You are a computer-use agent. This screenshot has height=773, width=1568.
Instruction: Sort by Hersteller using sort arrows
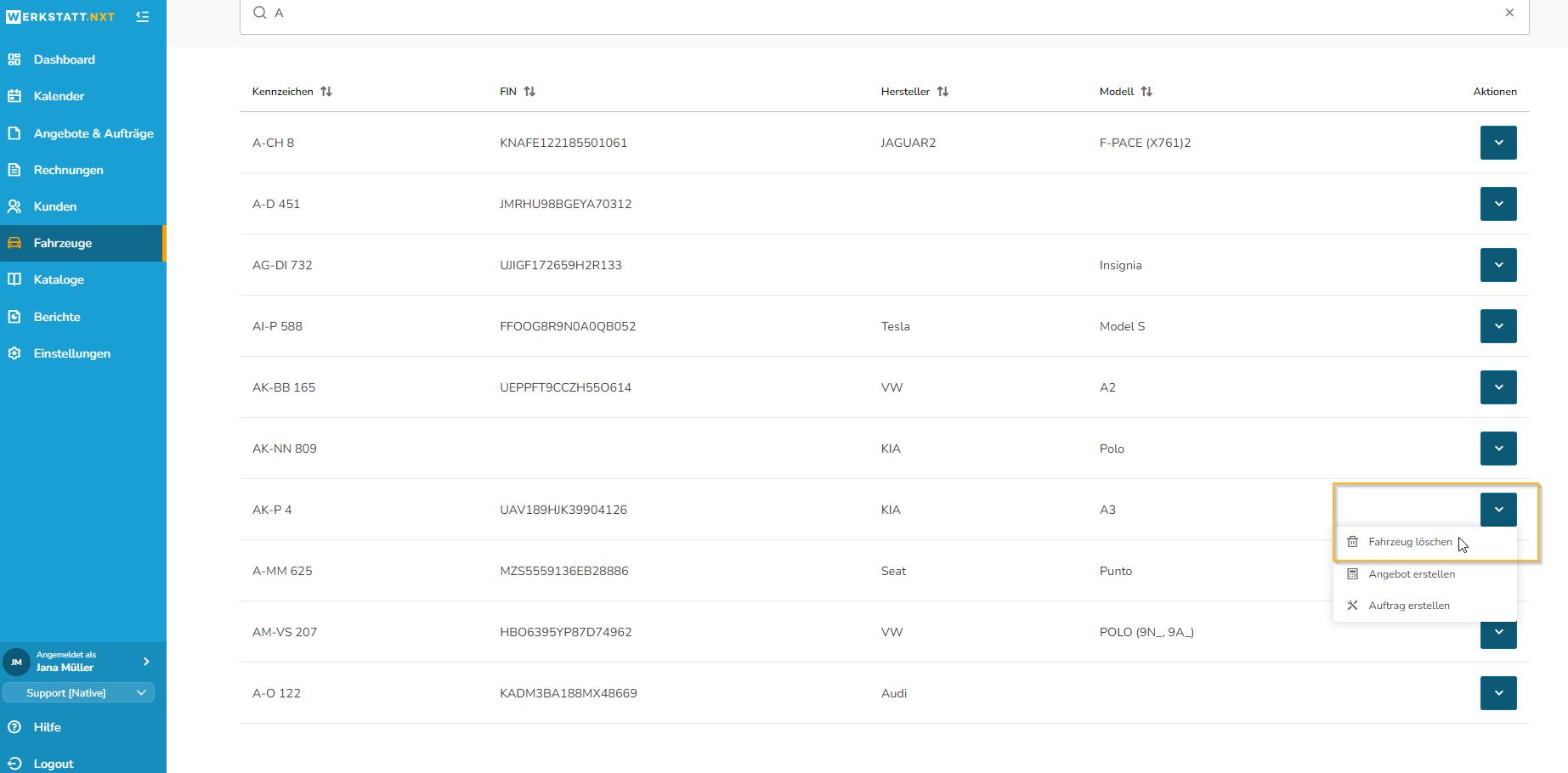(x=942, y=92)
